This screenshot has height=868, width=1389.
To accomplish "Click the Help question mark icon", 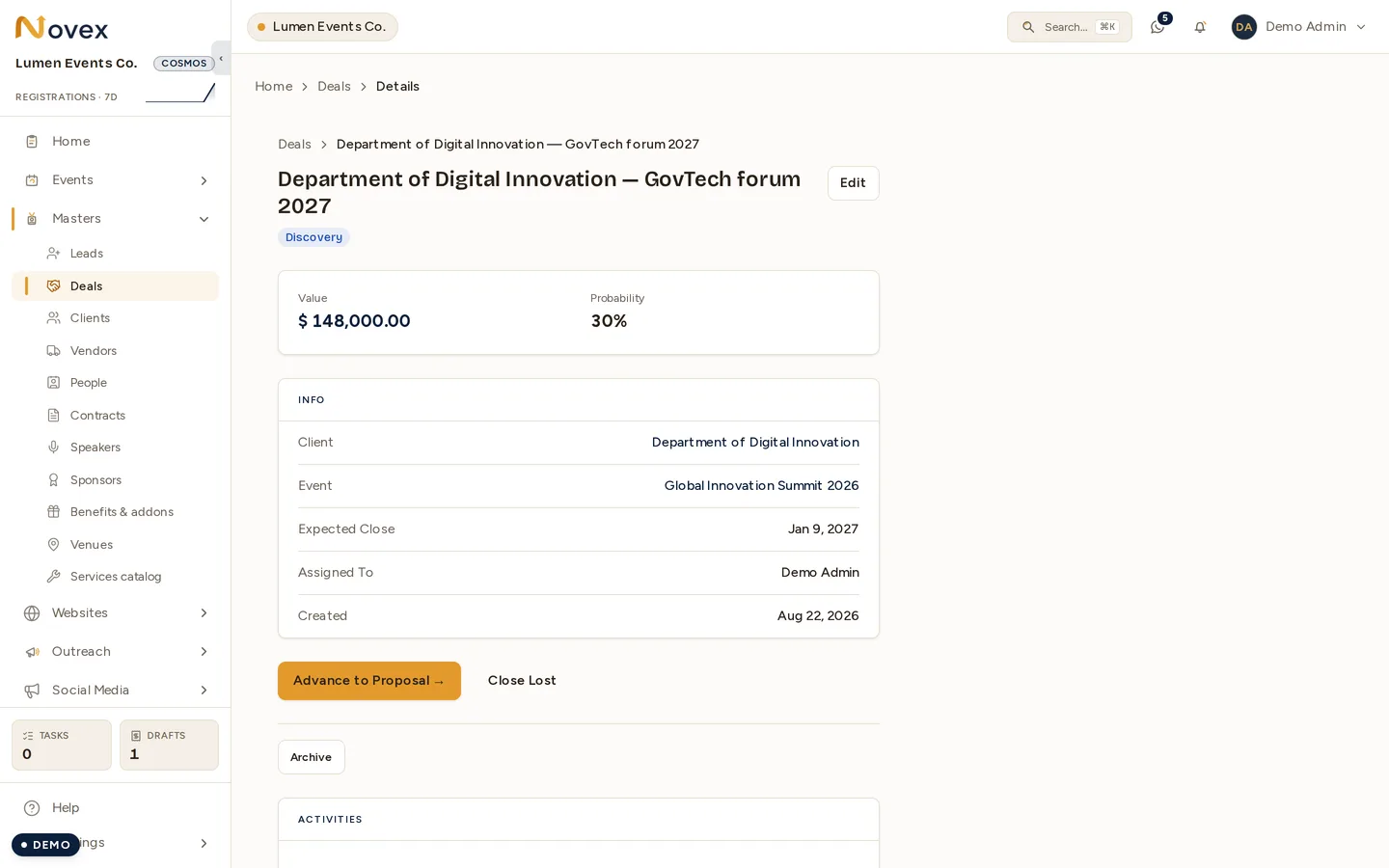I will (32, 808).
